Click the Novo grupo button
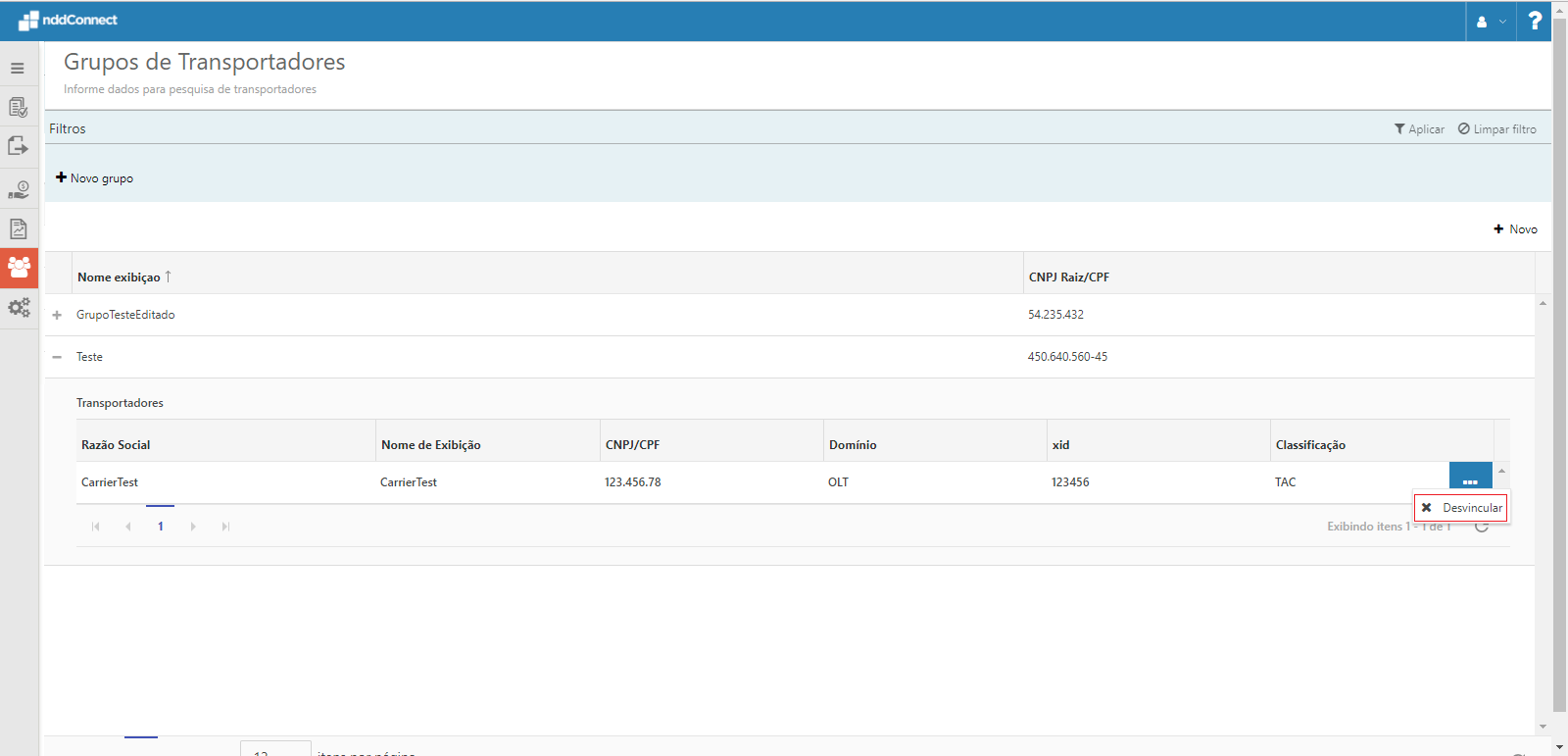 pyautogui.click(x=95, y=178)
